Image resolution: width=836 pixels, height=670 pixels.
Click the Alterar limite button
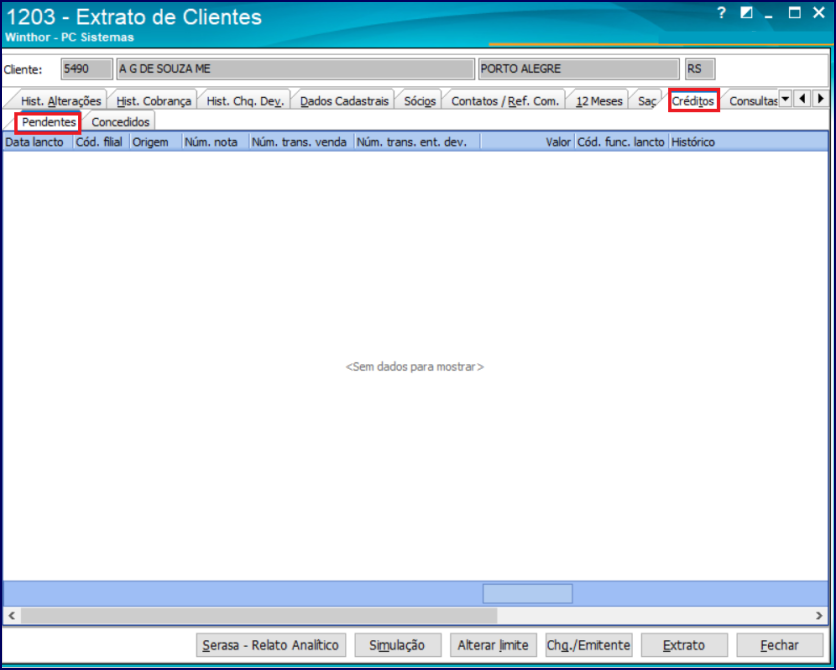[493, 645]
